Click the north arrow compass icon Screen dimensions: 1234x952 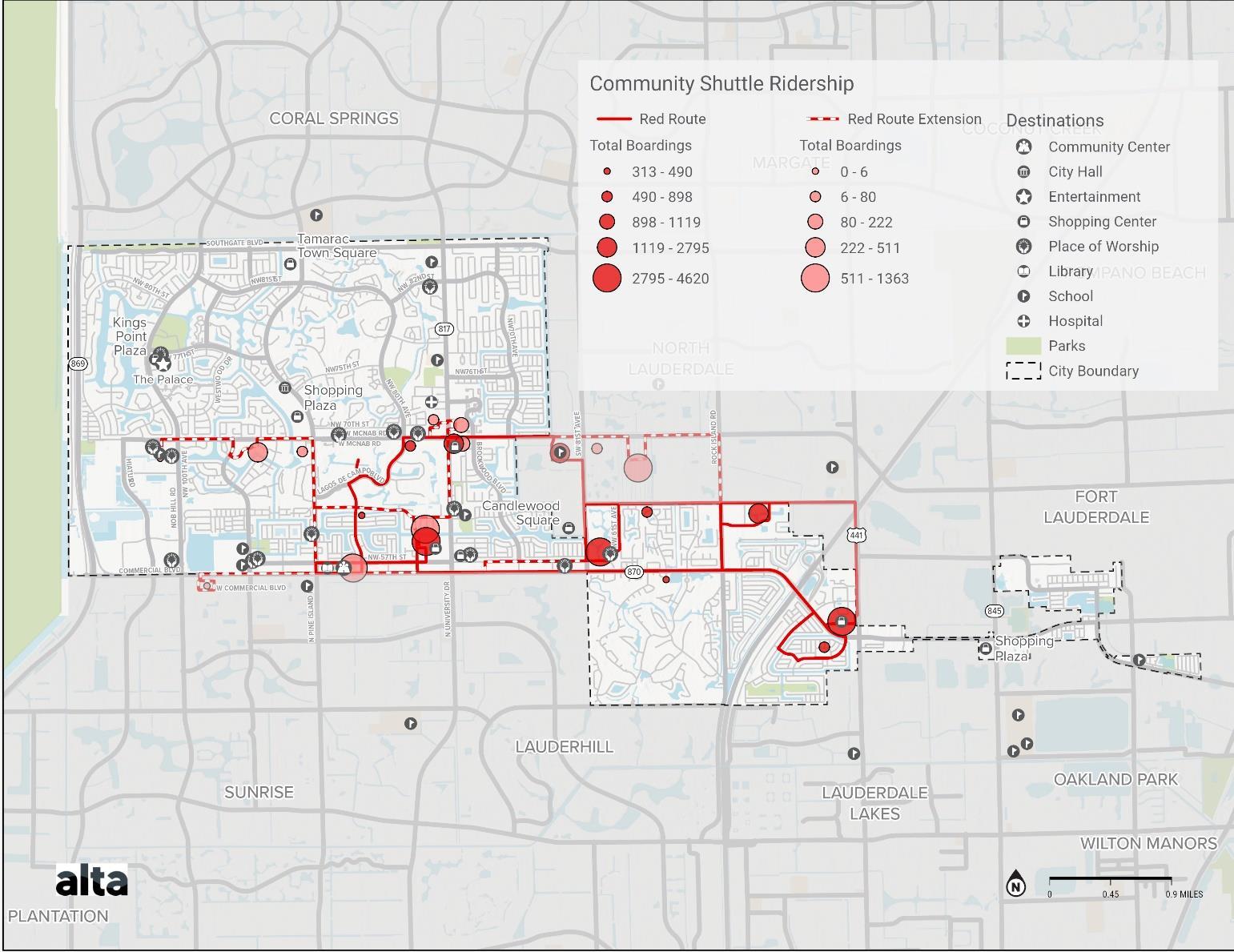[1015, 882]
